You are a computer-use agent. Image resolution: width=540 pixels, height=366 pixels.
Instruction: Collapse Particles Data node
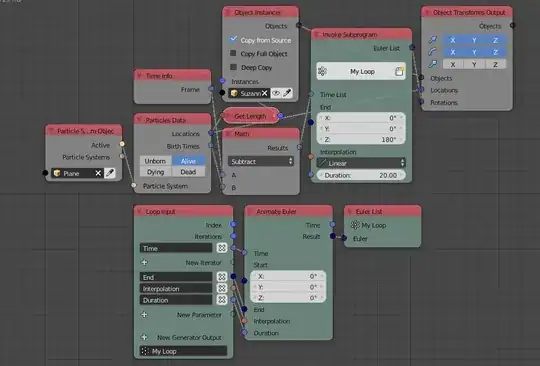tap(139, 120)
